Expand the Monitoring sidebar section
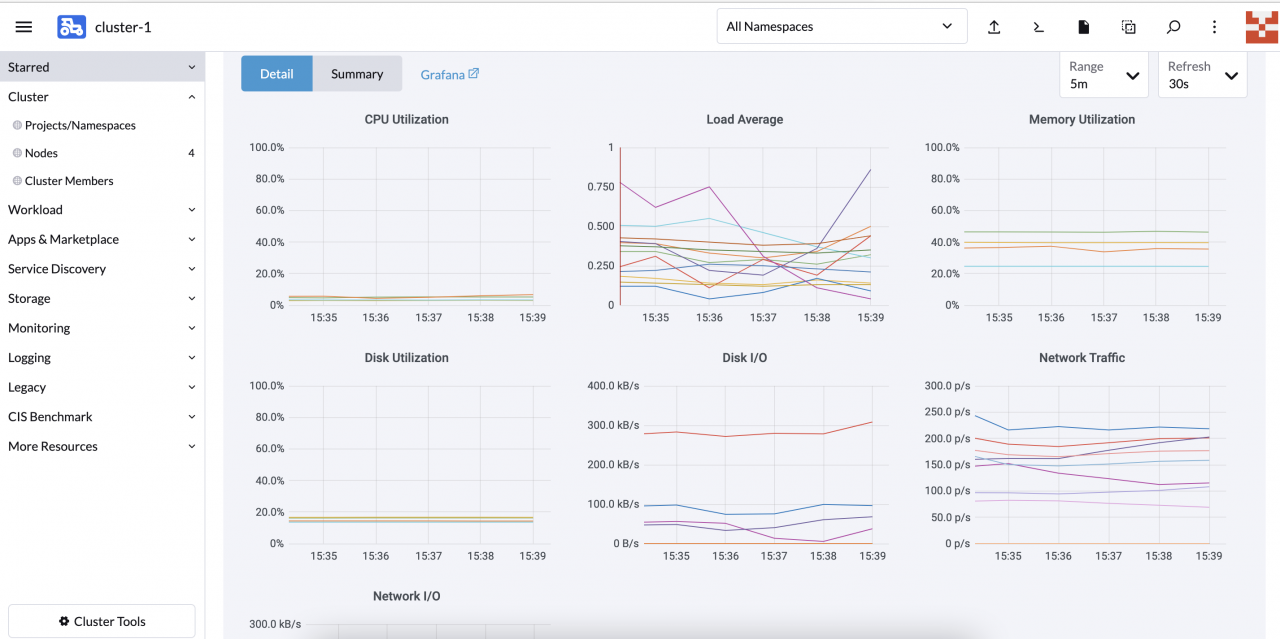This screenshot has width=1280, height=639. [x=100, y=328]
